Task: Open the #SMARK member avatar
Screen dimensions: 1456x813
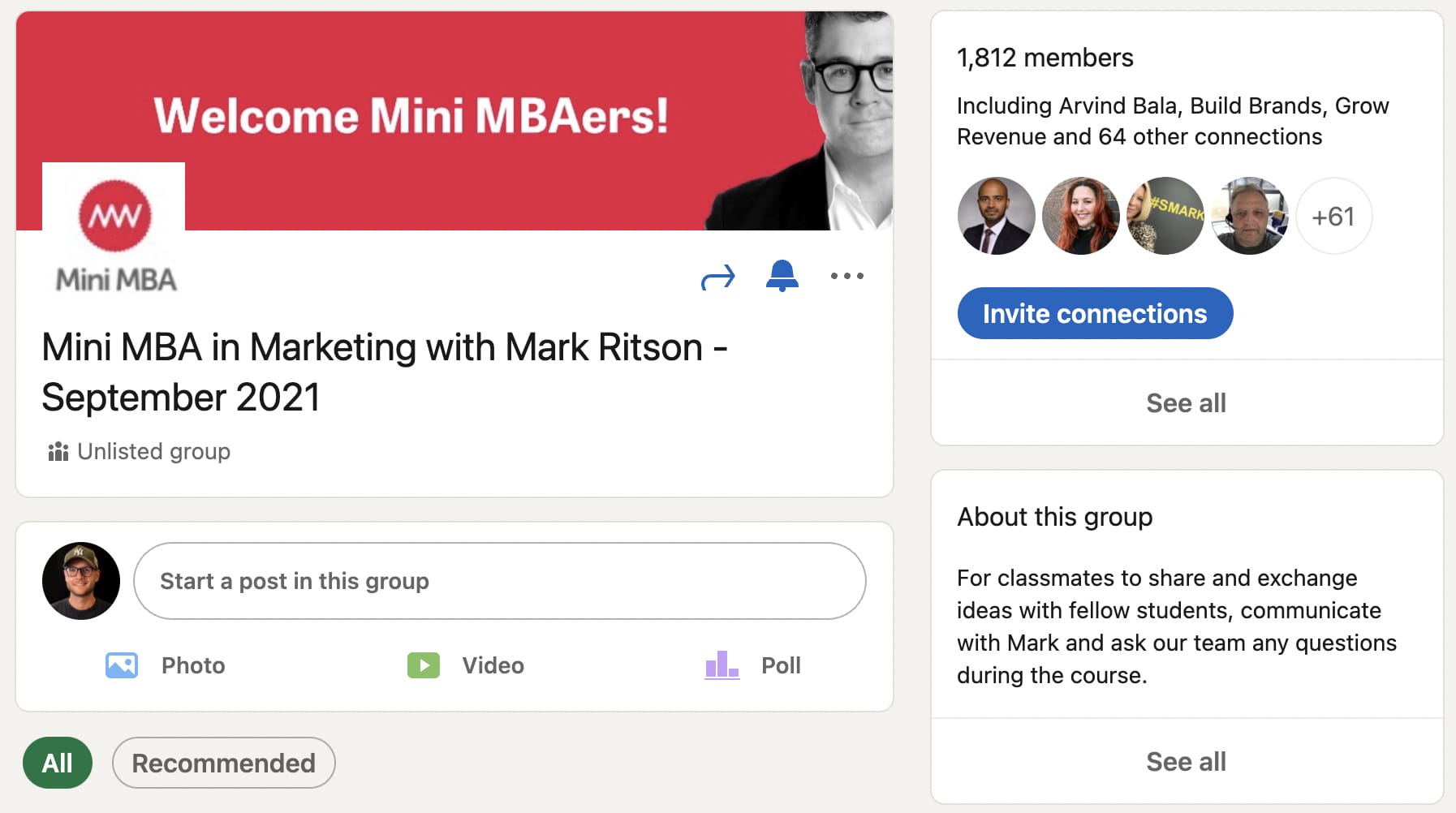Action: pos(1165,216)
